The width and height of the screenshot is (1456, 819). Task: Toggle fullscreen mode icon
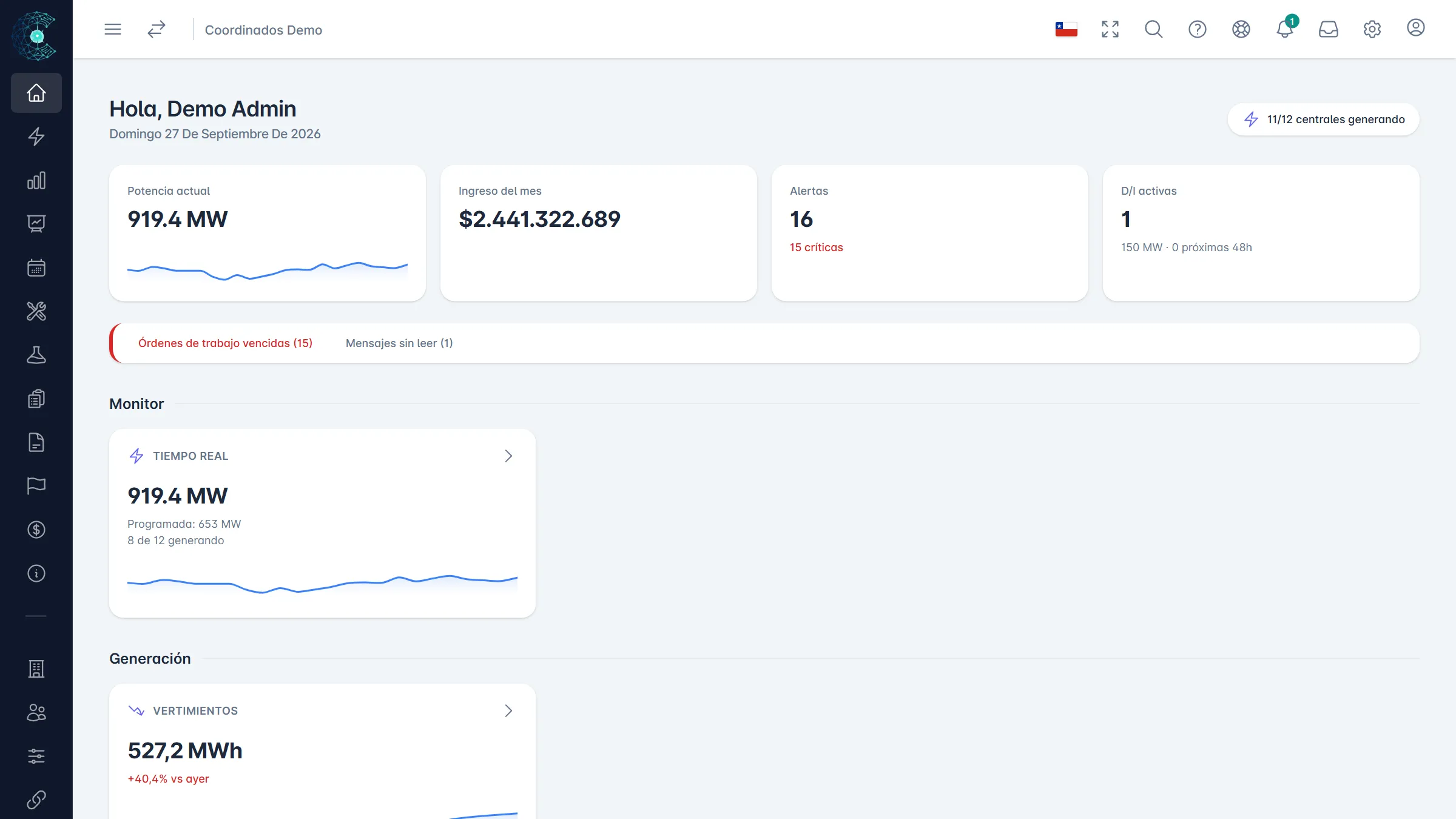point(1110,29)
